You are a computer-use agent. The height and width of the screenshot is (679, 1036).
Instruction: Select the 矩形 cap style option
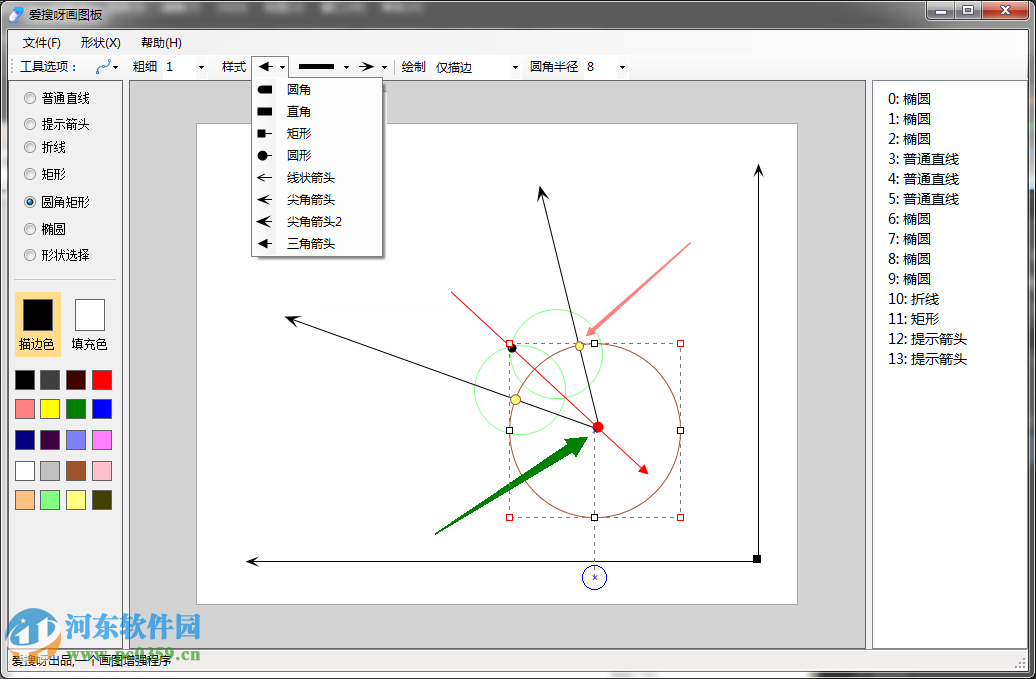[300, 133]
